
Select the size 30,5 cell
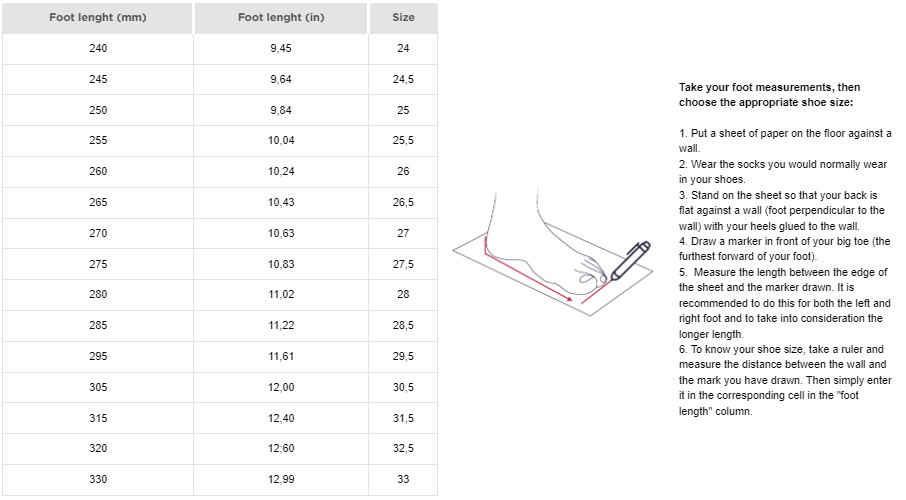point(403,388)
